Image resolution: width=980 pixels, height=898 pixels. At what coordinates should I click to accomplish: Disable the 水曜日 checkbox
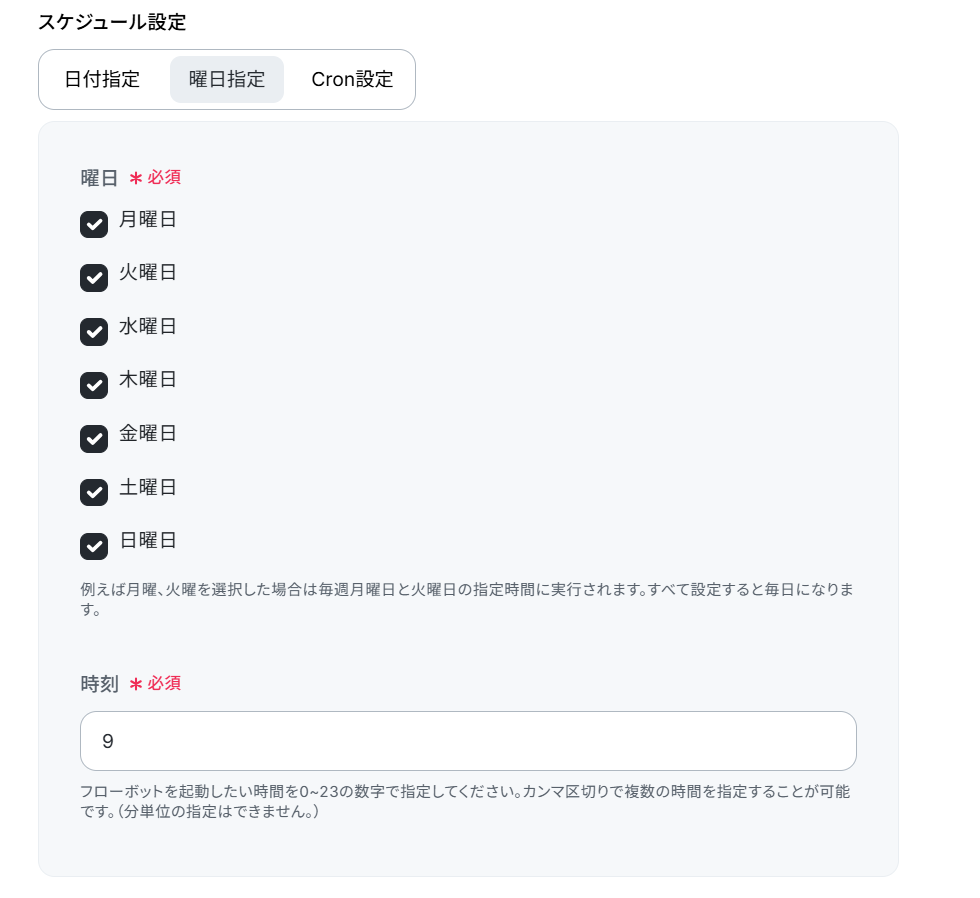coord(94,332)
